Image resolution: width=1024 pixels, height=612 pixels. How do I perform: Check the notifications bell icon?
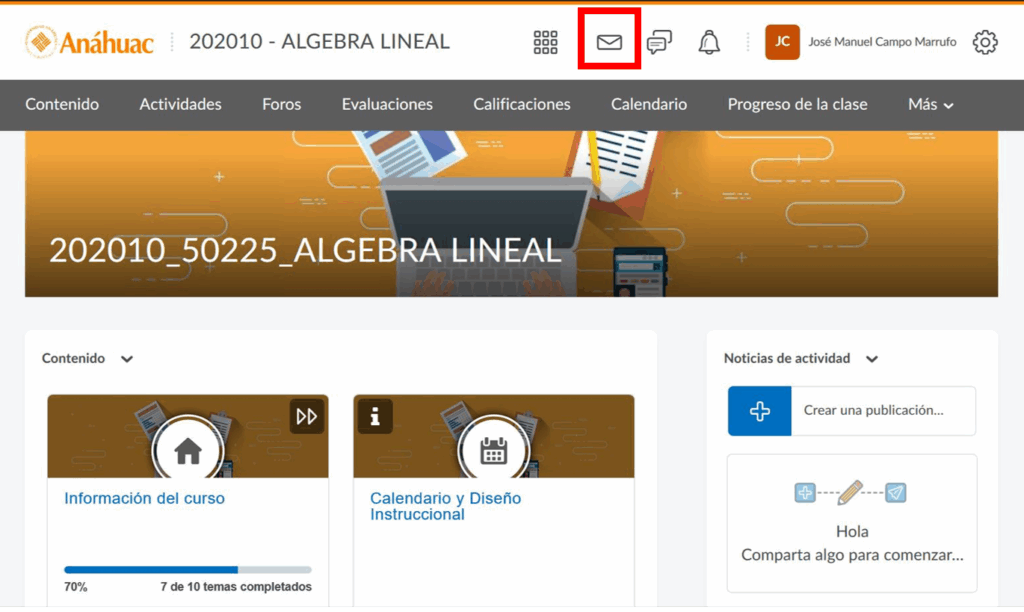709,42
